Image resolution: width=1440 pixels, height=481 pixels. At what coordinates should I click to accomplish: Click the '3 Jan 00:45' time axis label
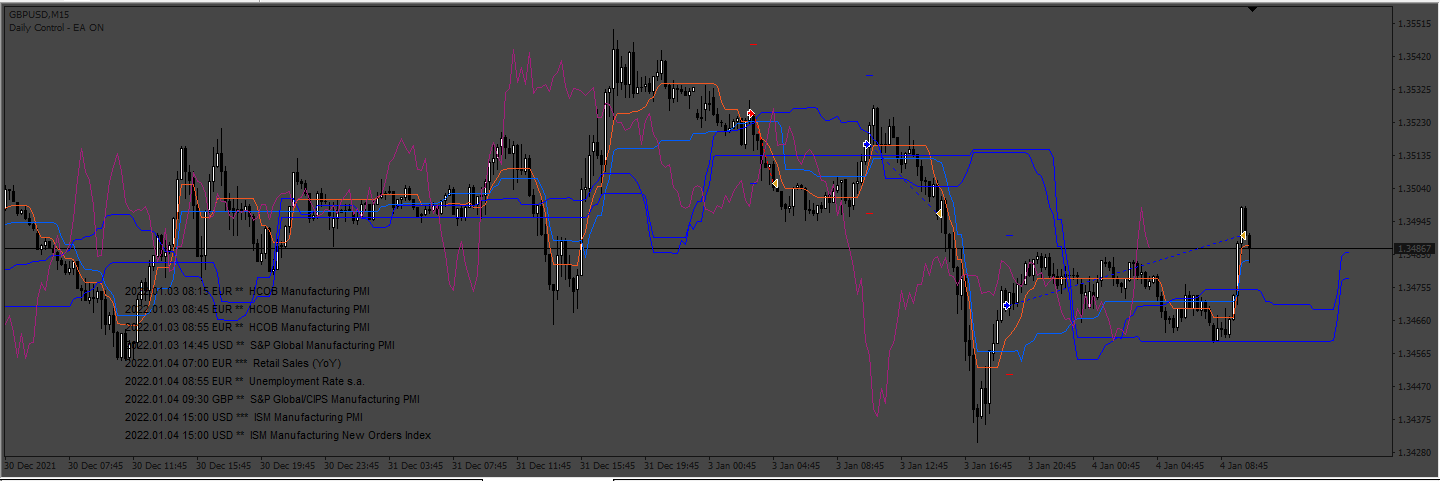coord(734,465)
